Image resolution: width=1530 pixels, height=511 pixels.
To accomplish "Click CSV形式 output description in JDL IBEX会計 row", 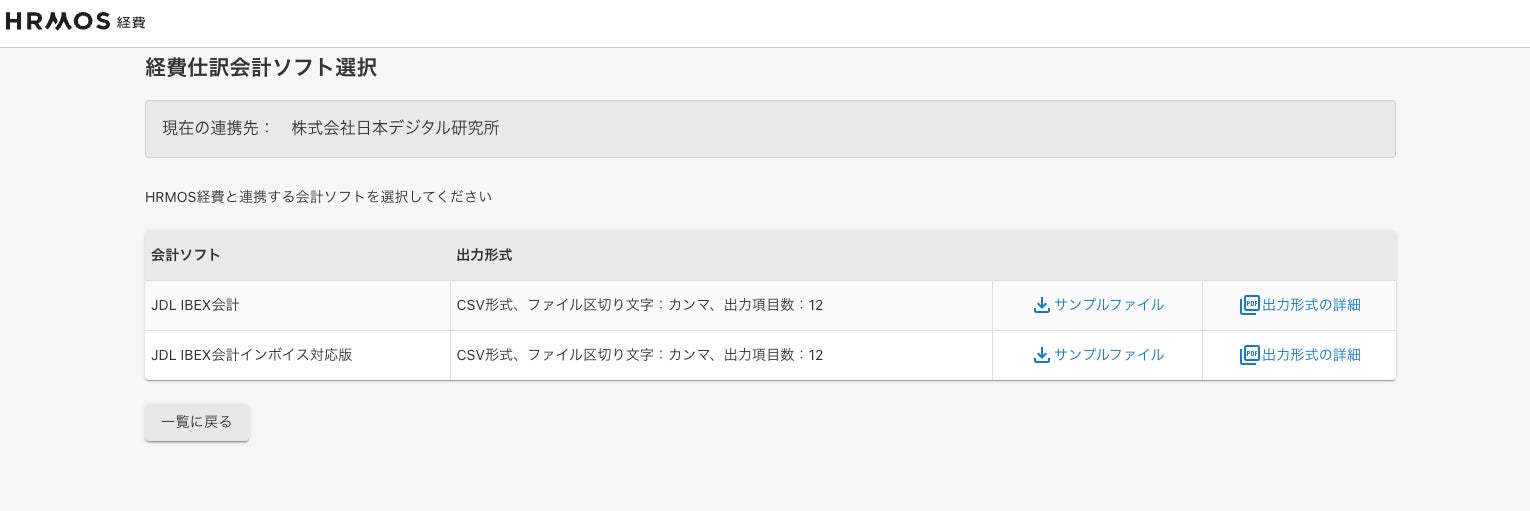I will pos(639,305).
